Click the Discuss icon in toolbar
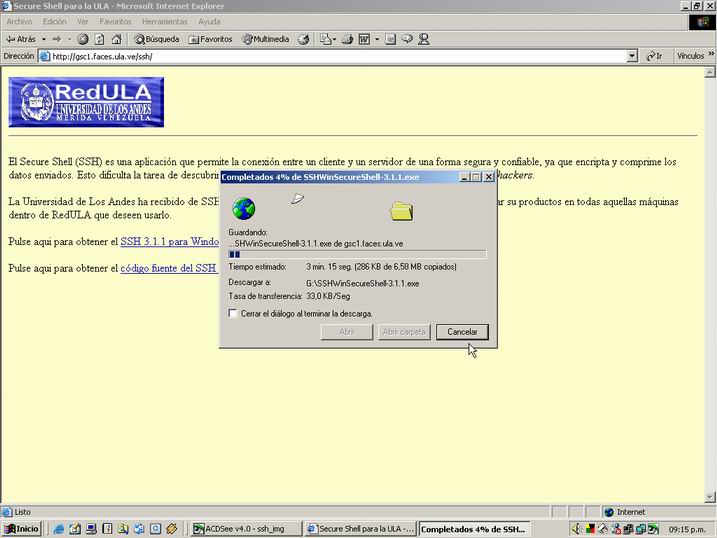This screenshot has width=717, height=538. point(407,39)
